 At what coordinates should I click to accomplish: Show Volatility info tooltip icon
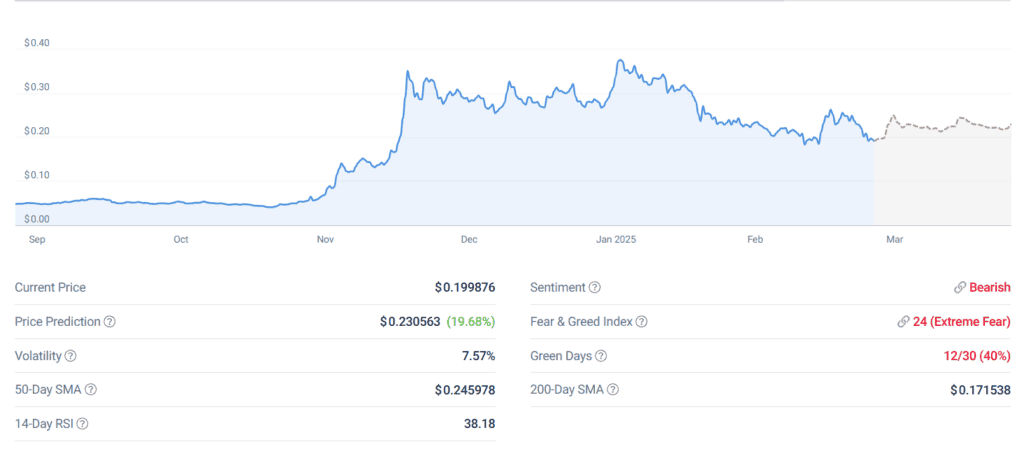(x=71, y=356)
